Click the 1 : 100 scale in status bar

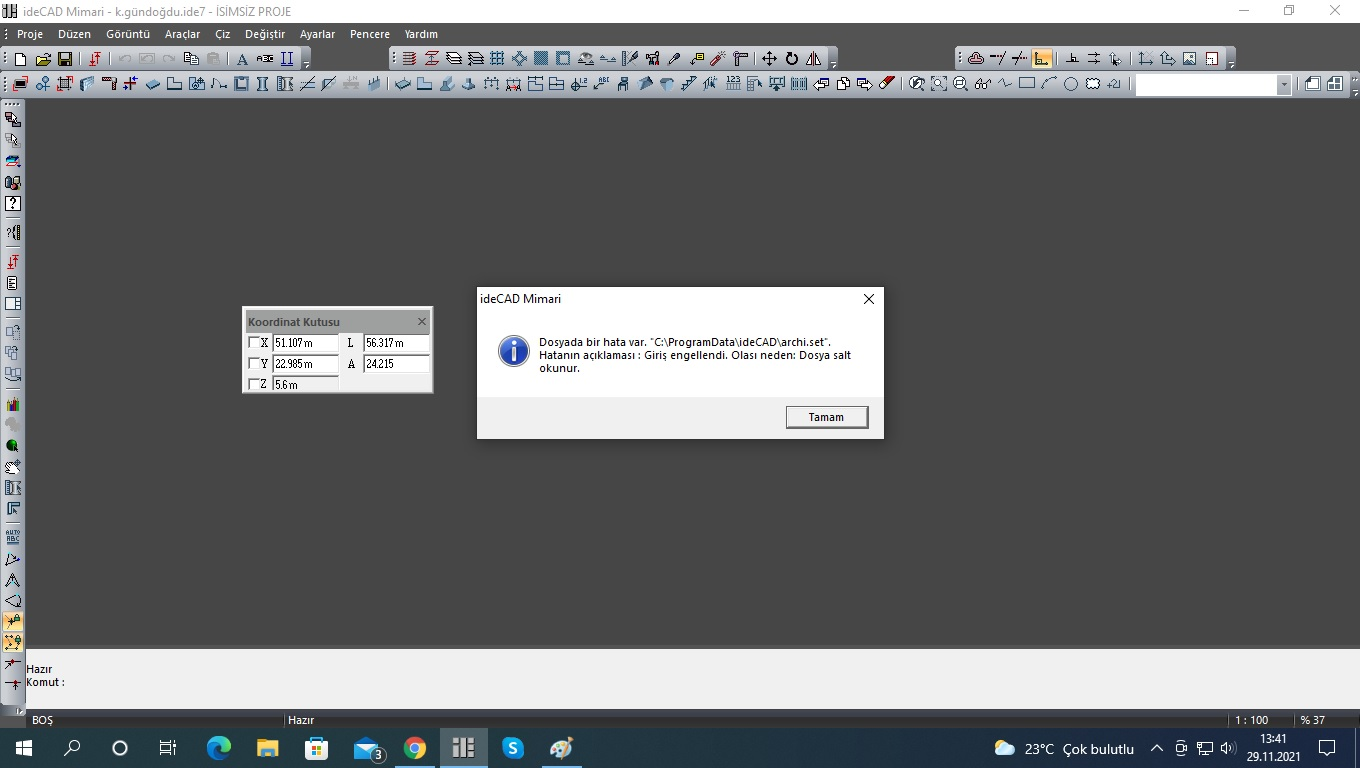1251,720
